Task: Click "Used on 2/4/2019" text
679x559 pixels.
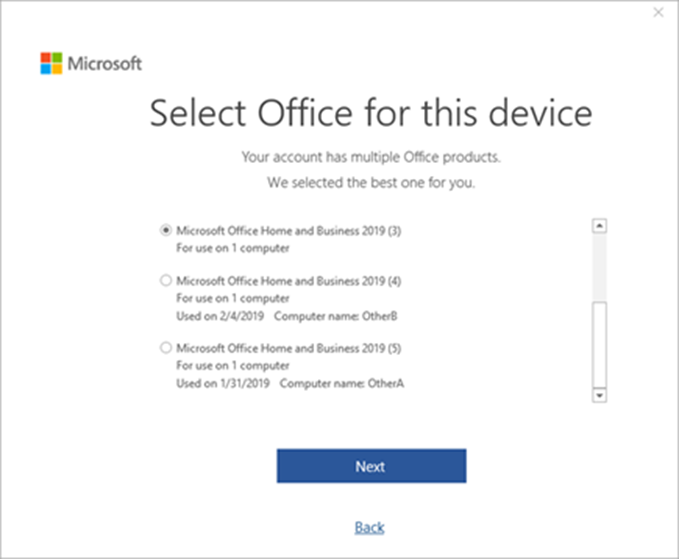Action: click(220, 316)
